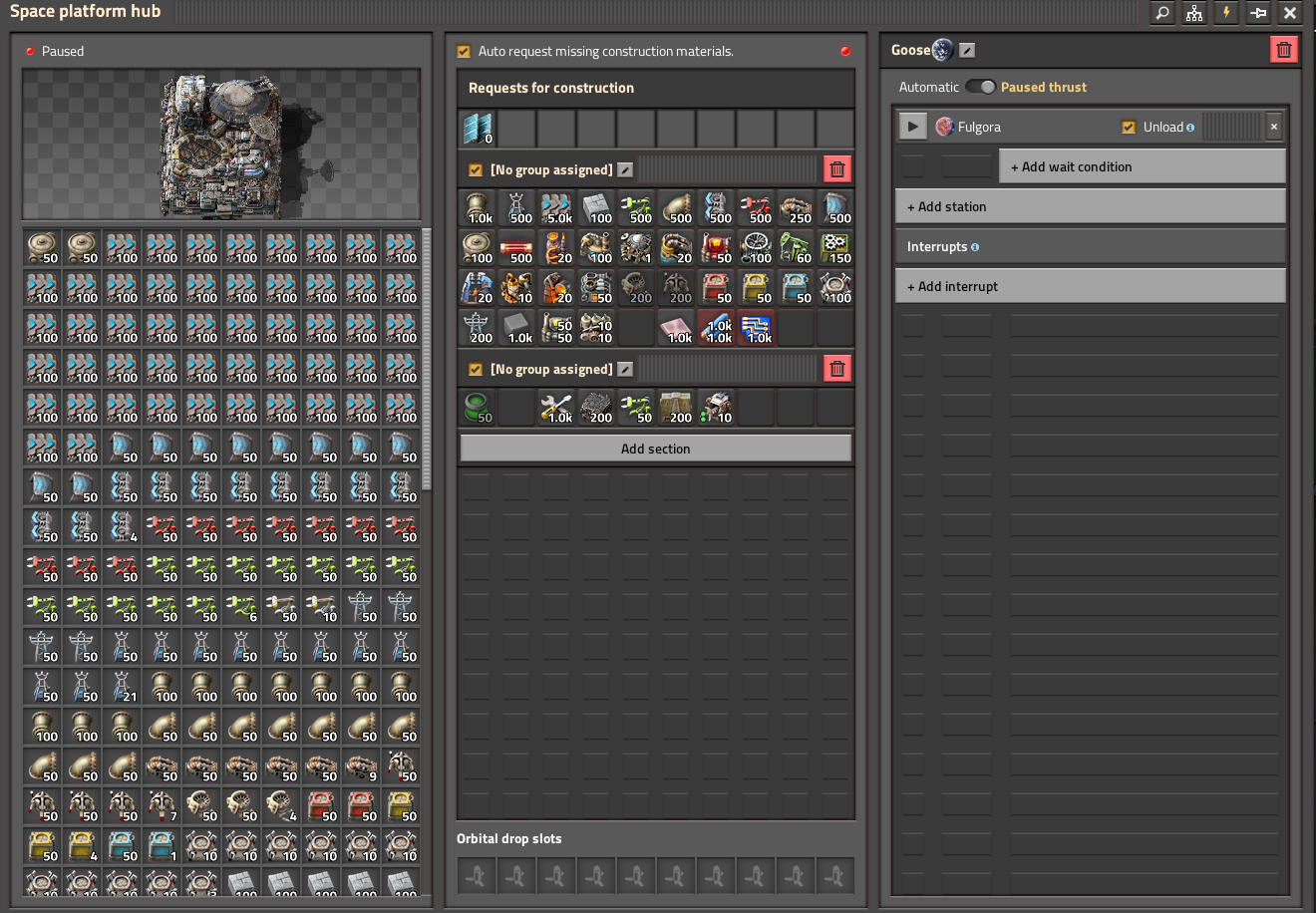Screen dimensions: 1316x913
Task: Select the pumpjack request of 60
Action: tap(796, 248)
